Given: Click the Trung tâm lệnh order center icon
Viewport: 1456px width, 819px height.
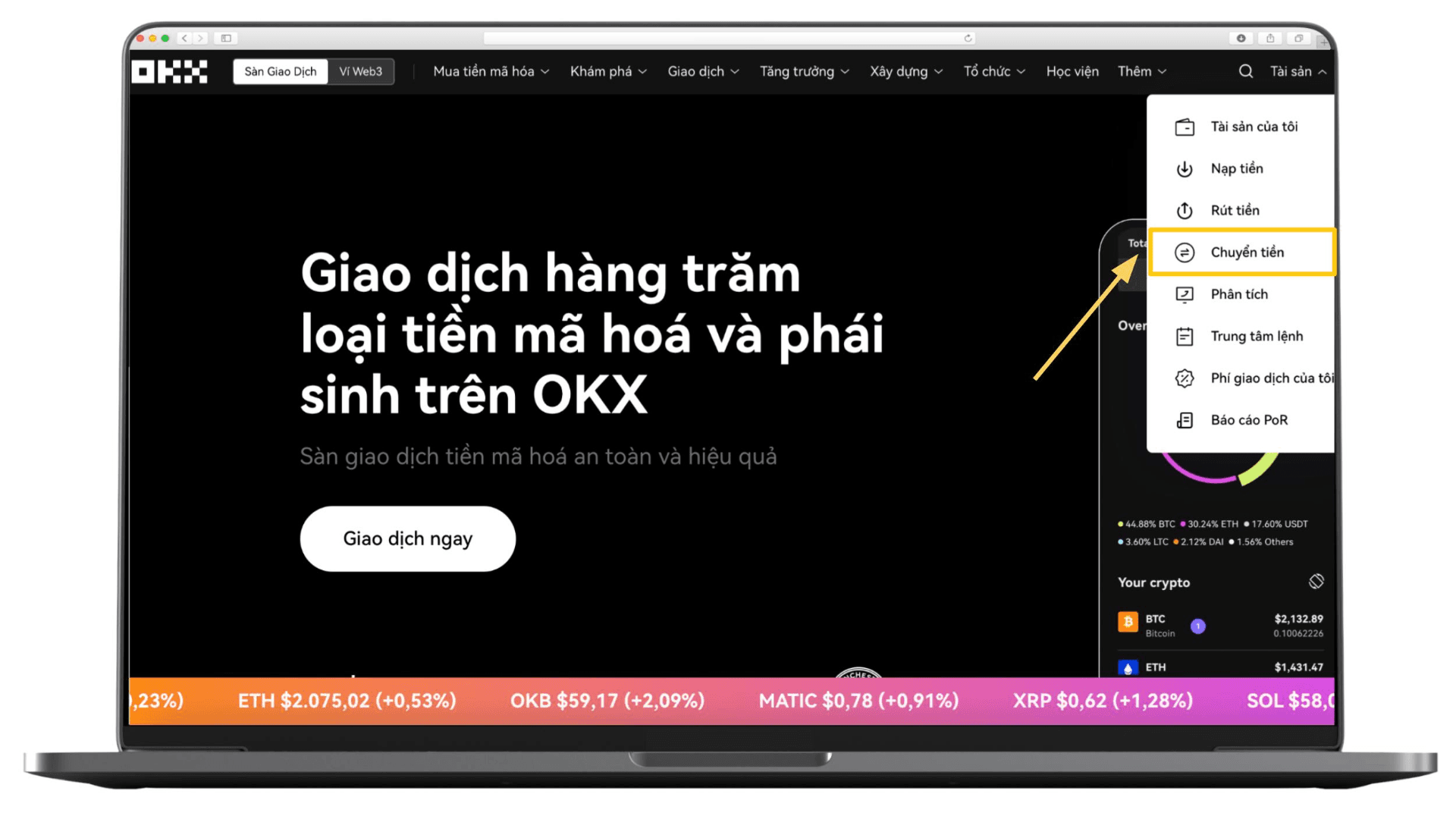Looking at the screenshot, I should pyautogui.click(x=1184, y=335).
